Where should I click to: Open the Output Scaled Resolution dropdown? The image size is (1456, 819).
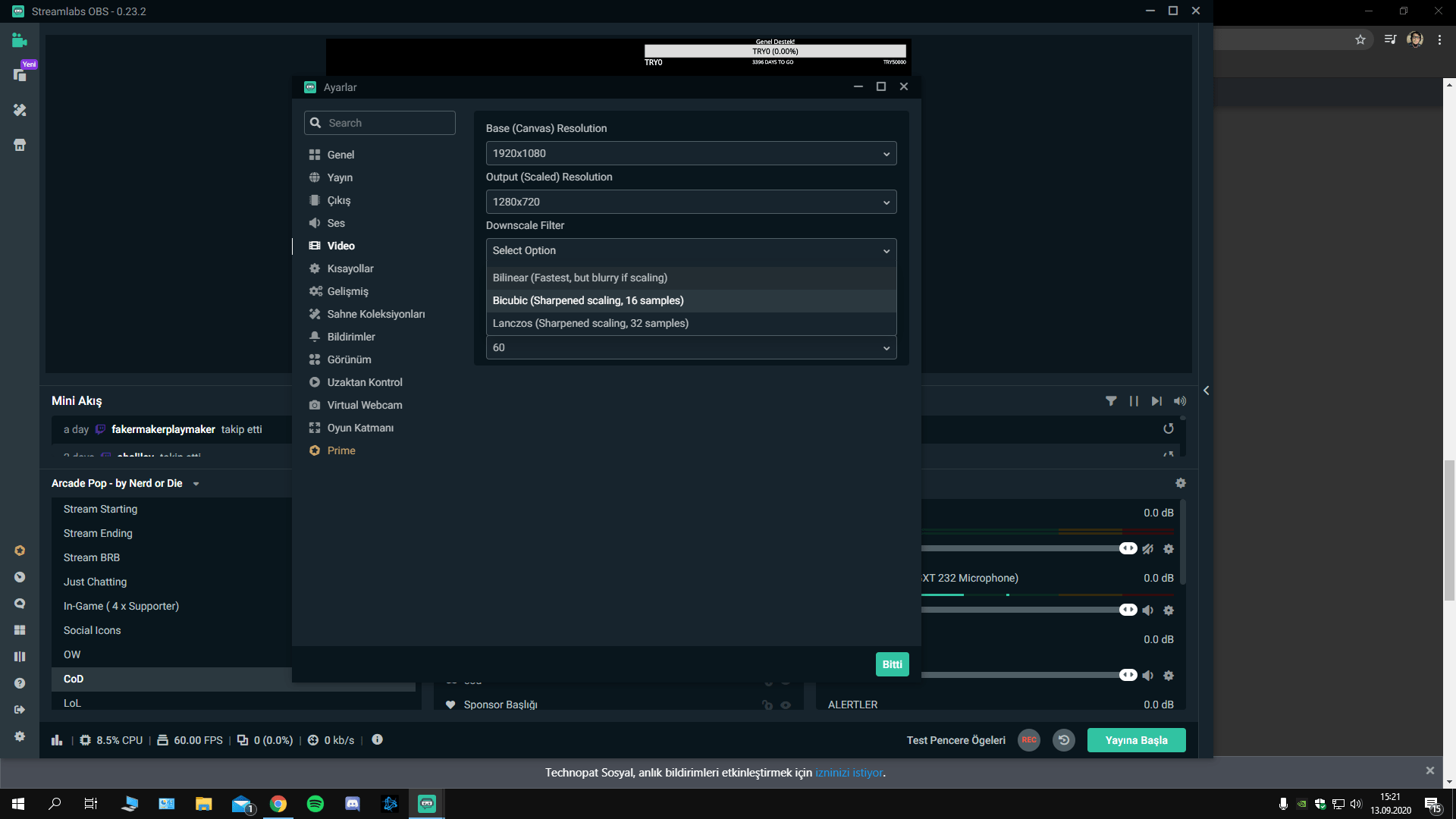click(x=691, y=202)
